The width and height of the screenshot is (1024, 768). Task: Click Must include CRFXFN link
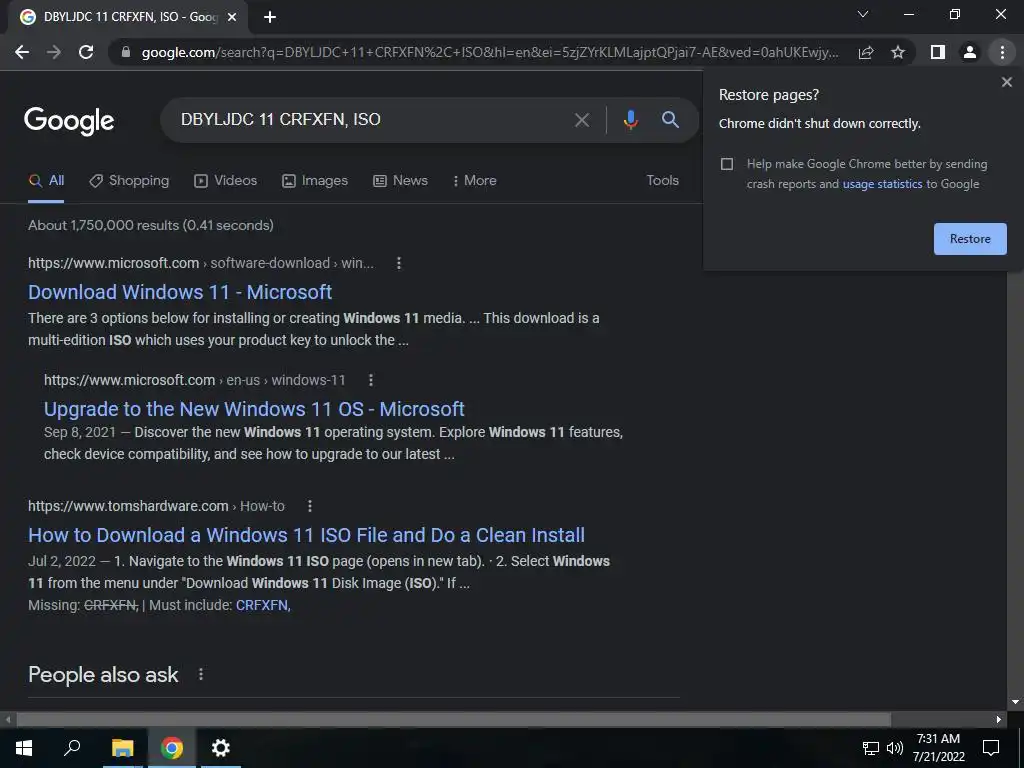pos(262,605)
